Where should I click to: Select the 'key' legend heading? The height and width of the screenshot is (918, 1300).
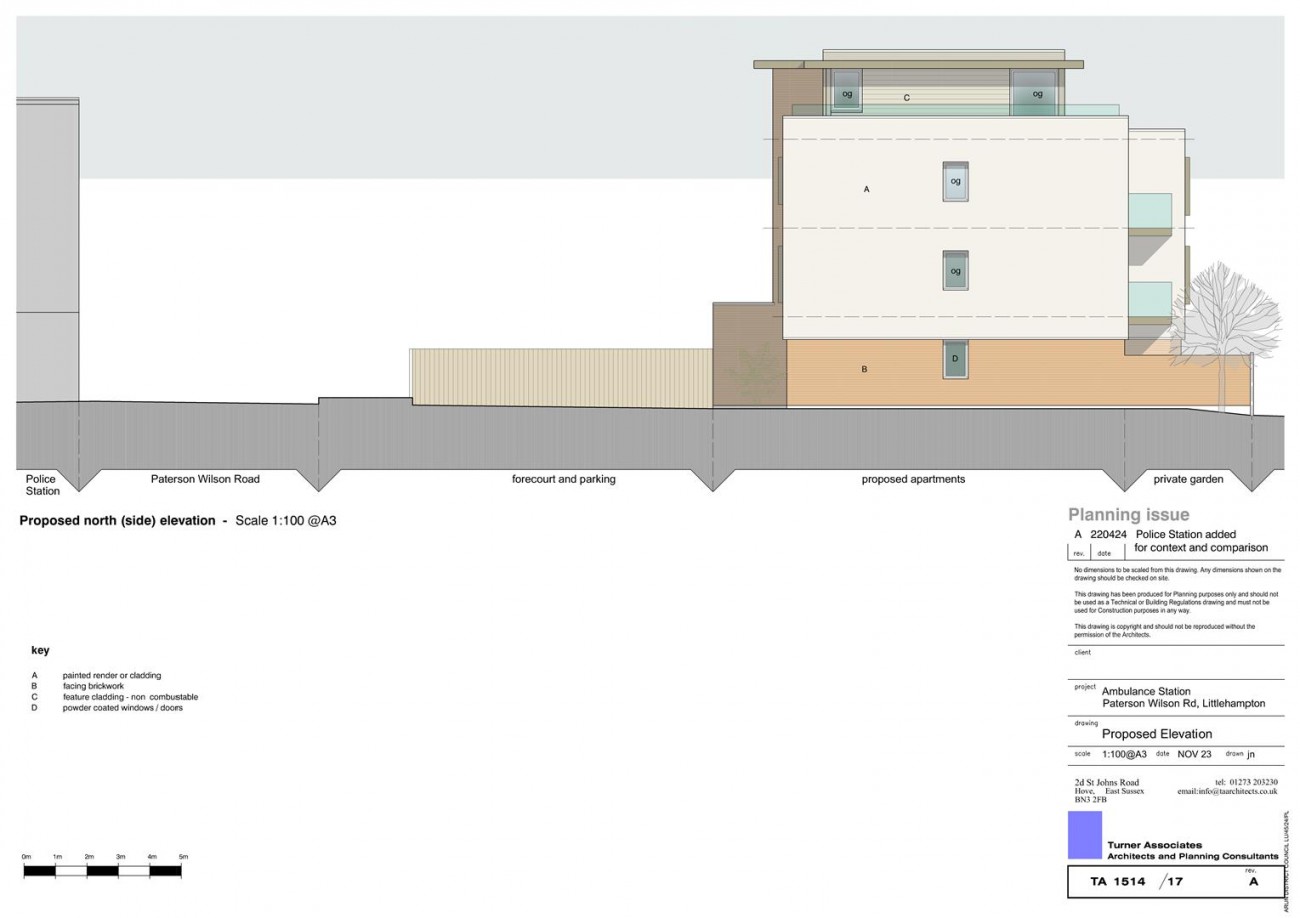point(41,649)
